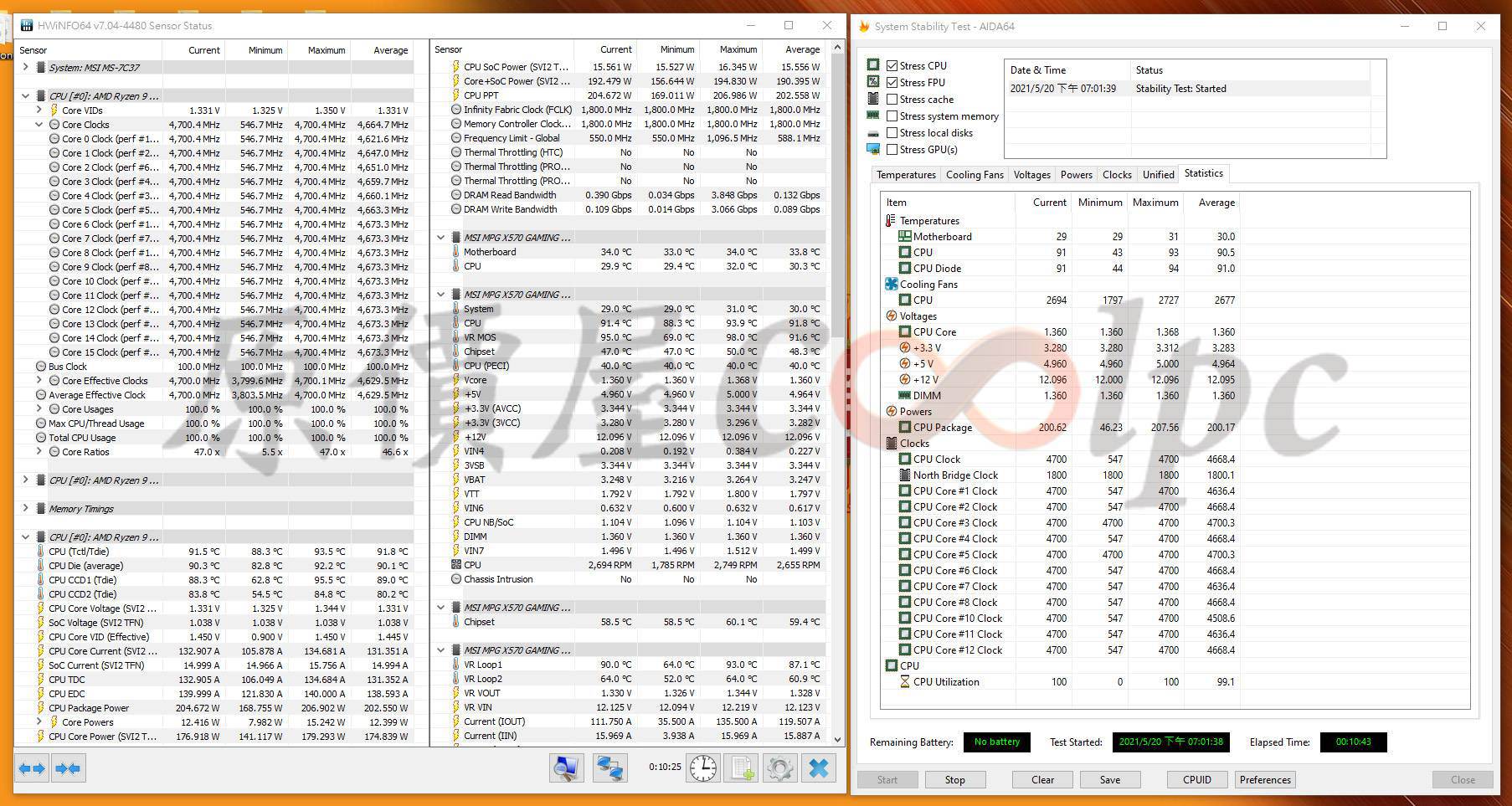This screenshot has height=806, width=1512.
Task: Click the Statistics tab
Action: 1204,173
